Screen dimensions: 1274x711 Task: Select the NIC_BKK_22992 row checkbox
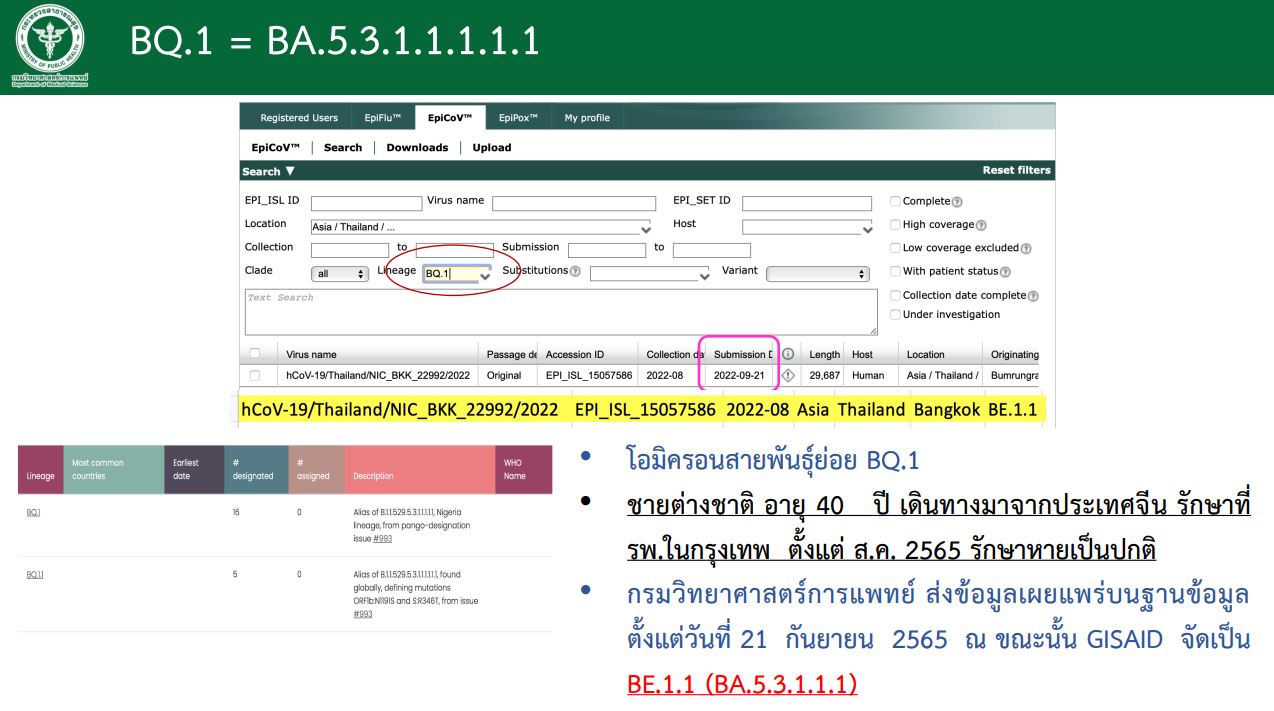tap(254, 376)
